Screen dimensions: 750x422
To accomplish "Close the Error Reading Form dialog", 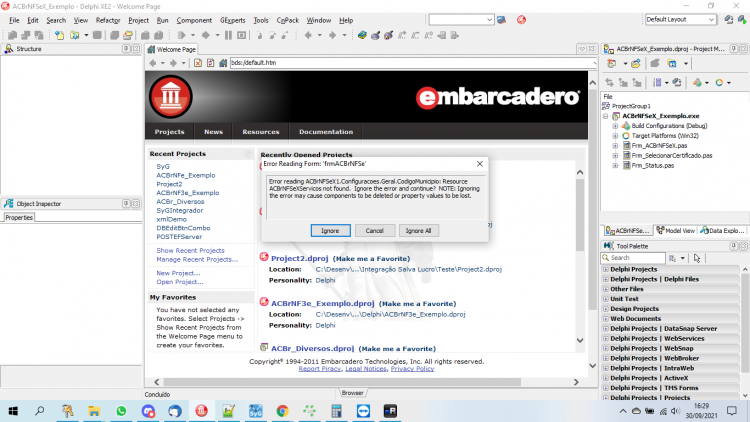I will [480, 164].
